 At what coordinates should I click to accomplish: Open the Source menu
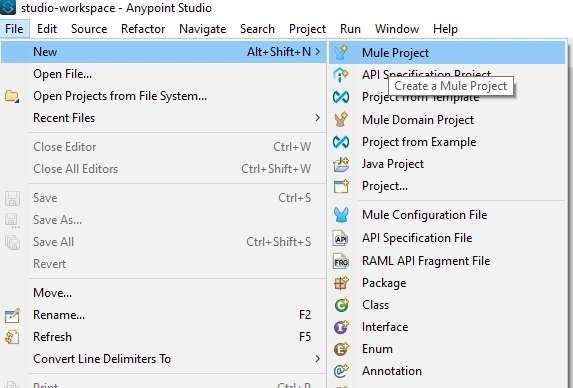point(89,29)
